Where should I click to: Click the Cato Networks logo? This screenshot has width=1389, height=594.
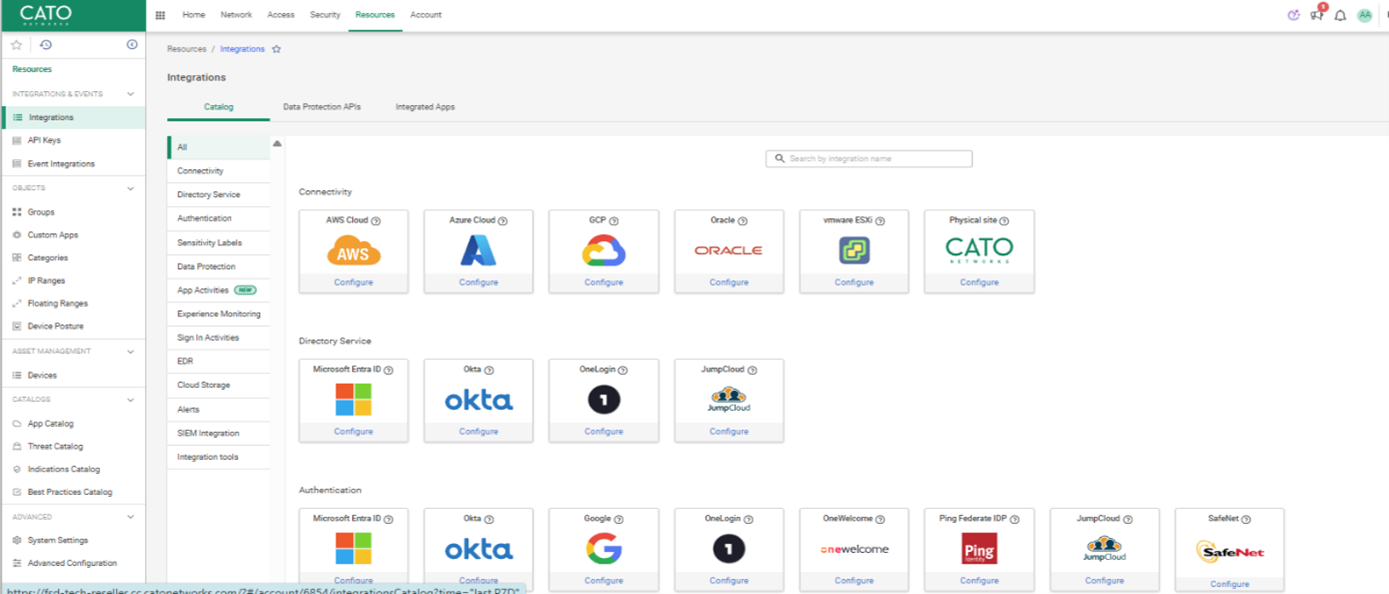tap(46, 15)
